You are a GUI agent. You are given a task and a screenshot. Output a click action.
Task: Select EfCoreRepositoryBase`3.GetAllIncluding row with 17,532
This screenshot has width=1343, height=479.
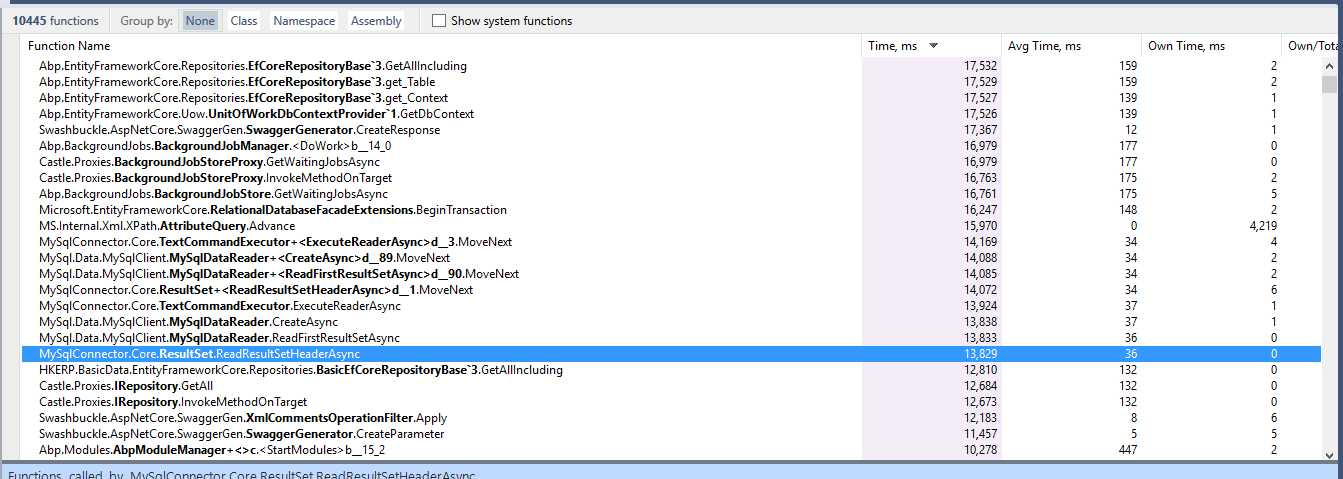(671, 66)
